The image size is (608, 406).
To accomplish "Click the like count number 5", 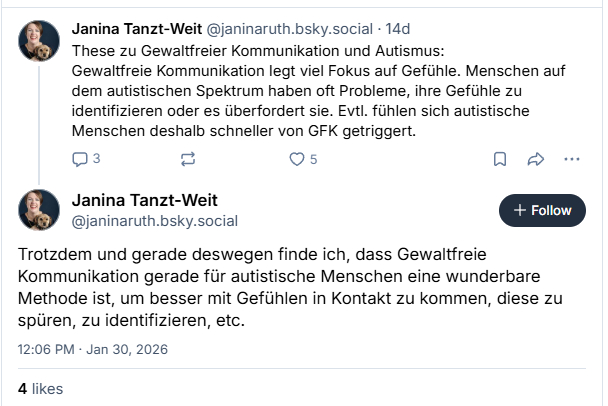I will [x=313, y=159].
